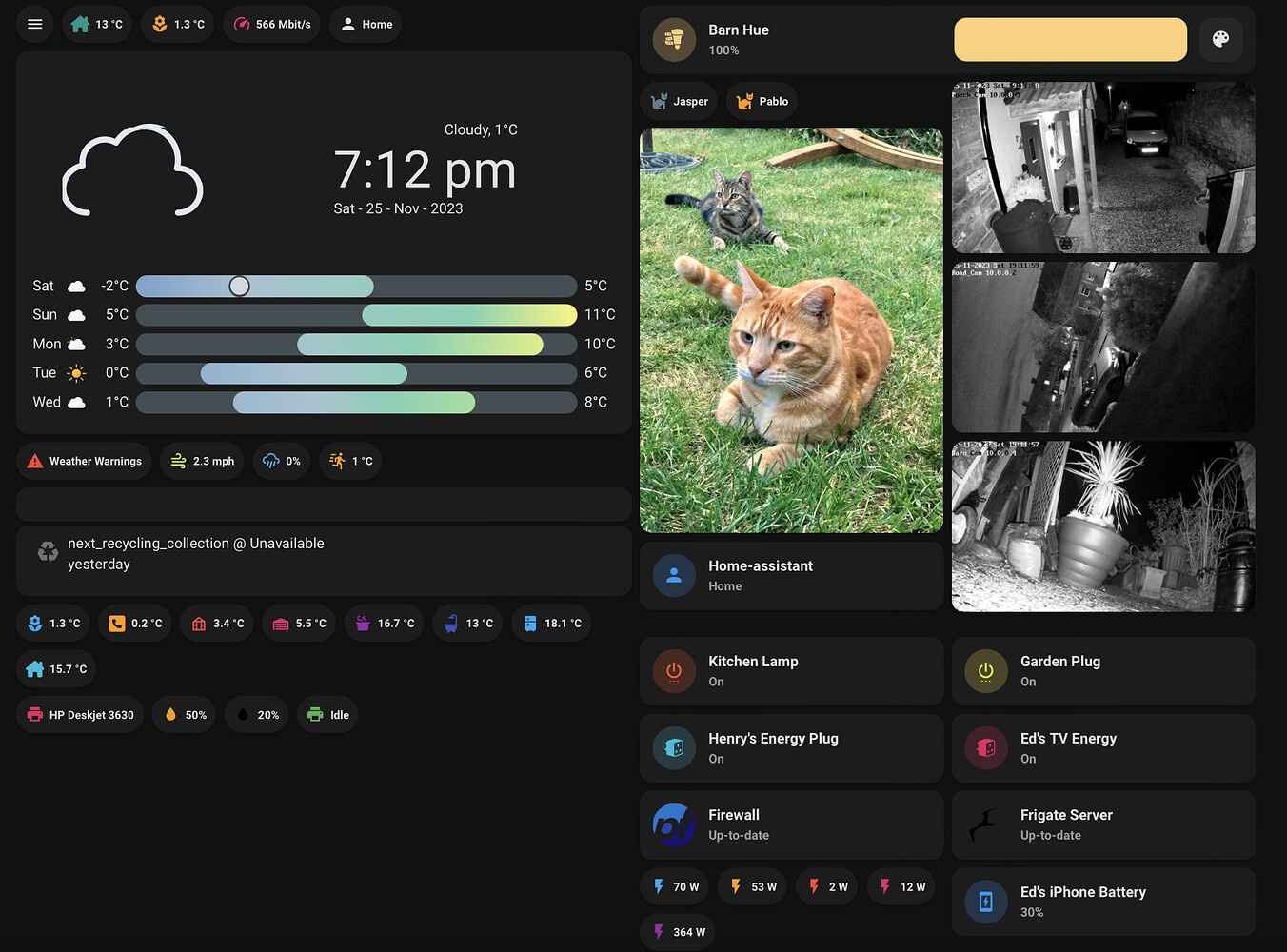This screenshot has height=952, width=1287.
Task: Click the 0% rain chance chip
Action: (x=282, y=461)
